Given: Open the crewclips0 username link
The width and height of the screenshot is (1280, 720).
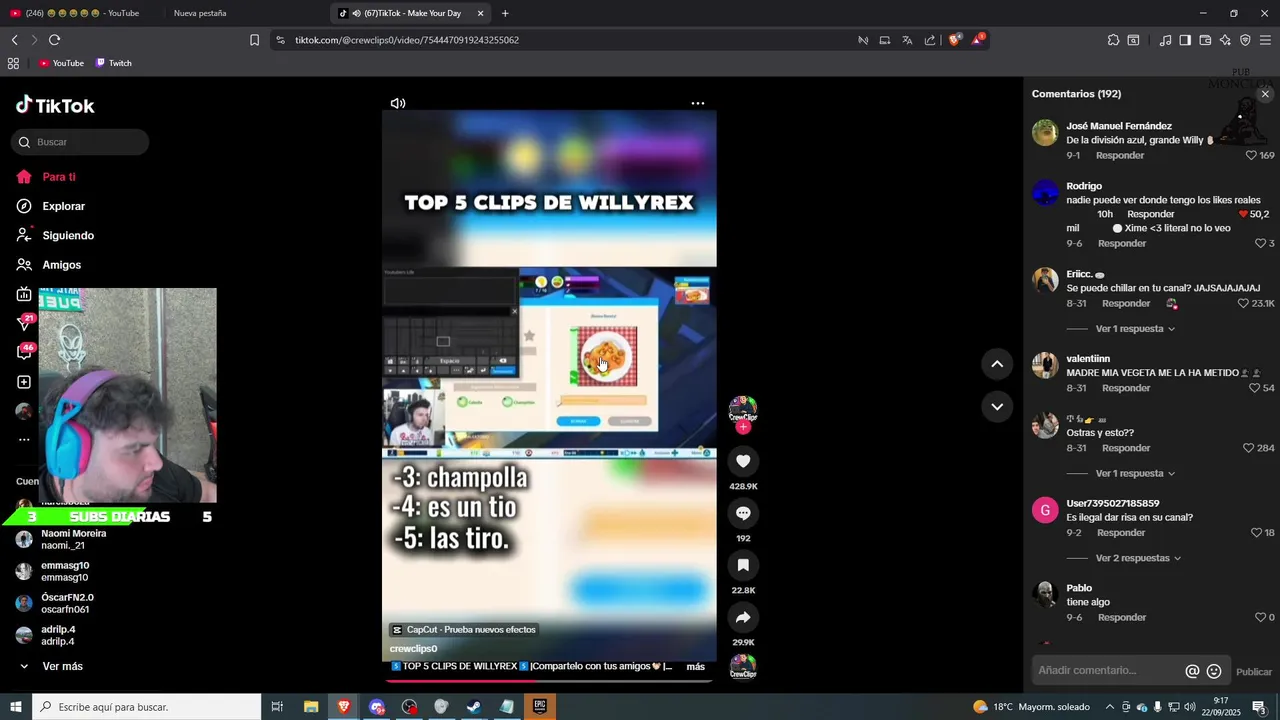Looking at the screenshot, I should [x=413, y=649].
